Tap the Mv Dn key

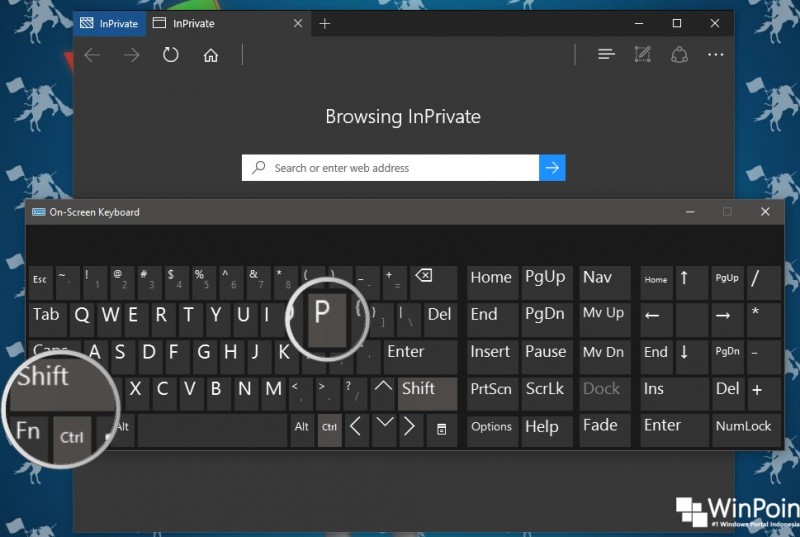(605, 356)
